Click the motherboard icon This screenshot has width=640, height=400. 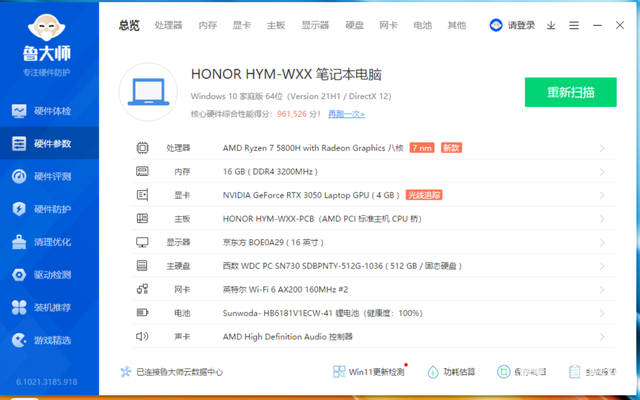tap(142, 219)
